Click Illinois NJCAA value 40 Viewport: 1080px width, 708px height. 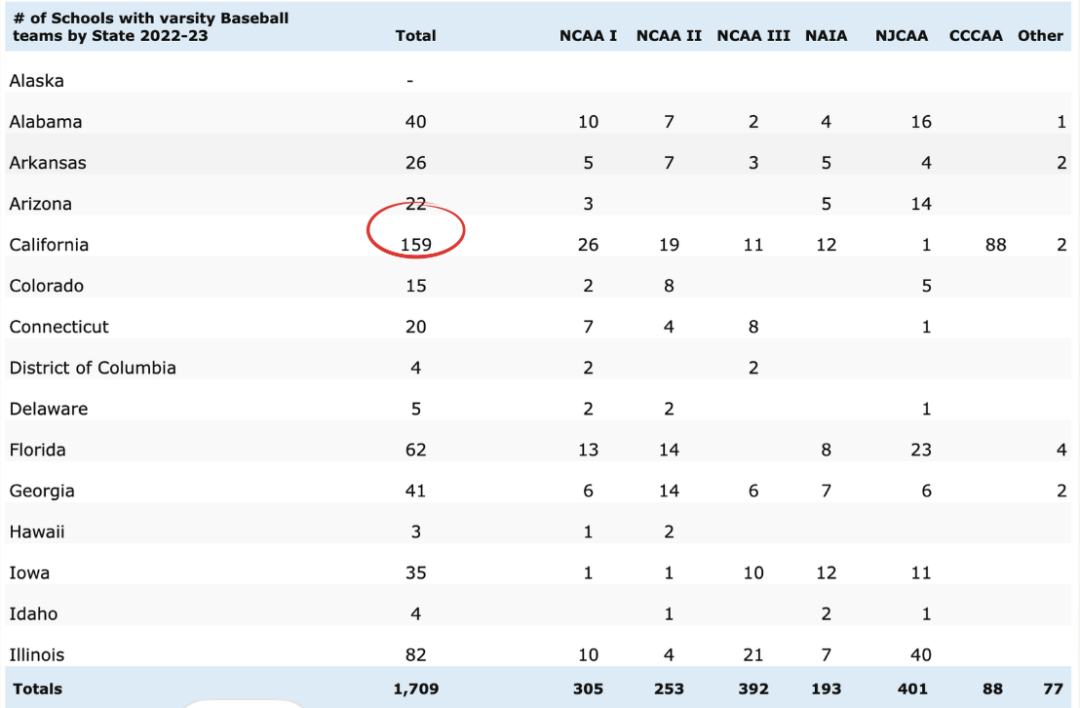click(x=921, y=655)
